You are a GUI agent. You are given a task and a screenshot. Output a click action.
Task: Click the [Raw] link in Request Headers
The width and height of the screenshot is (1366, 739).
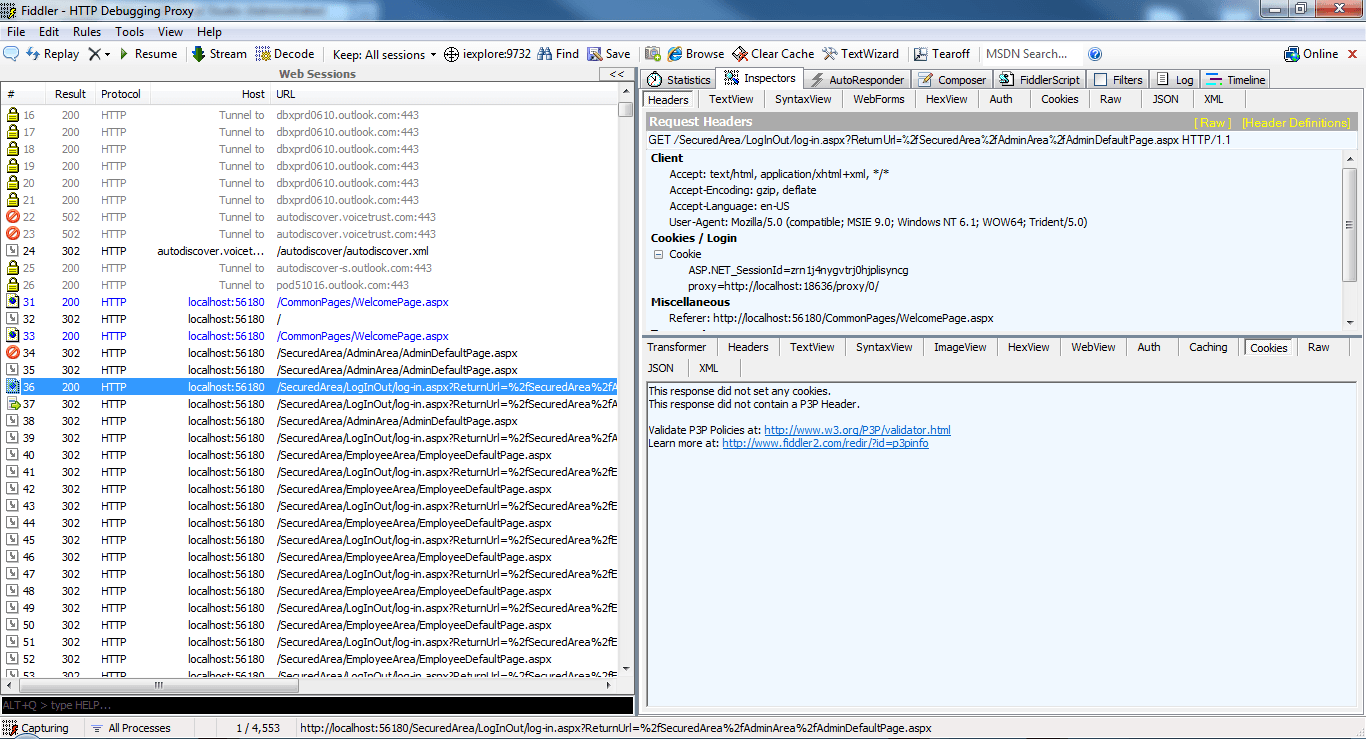(1213, 123)
